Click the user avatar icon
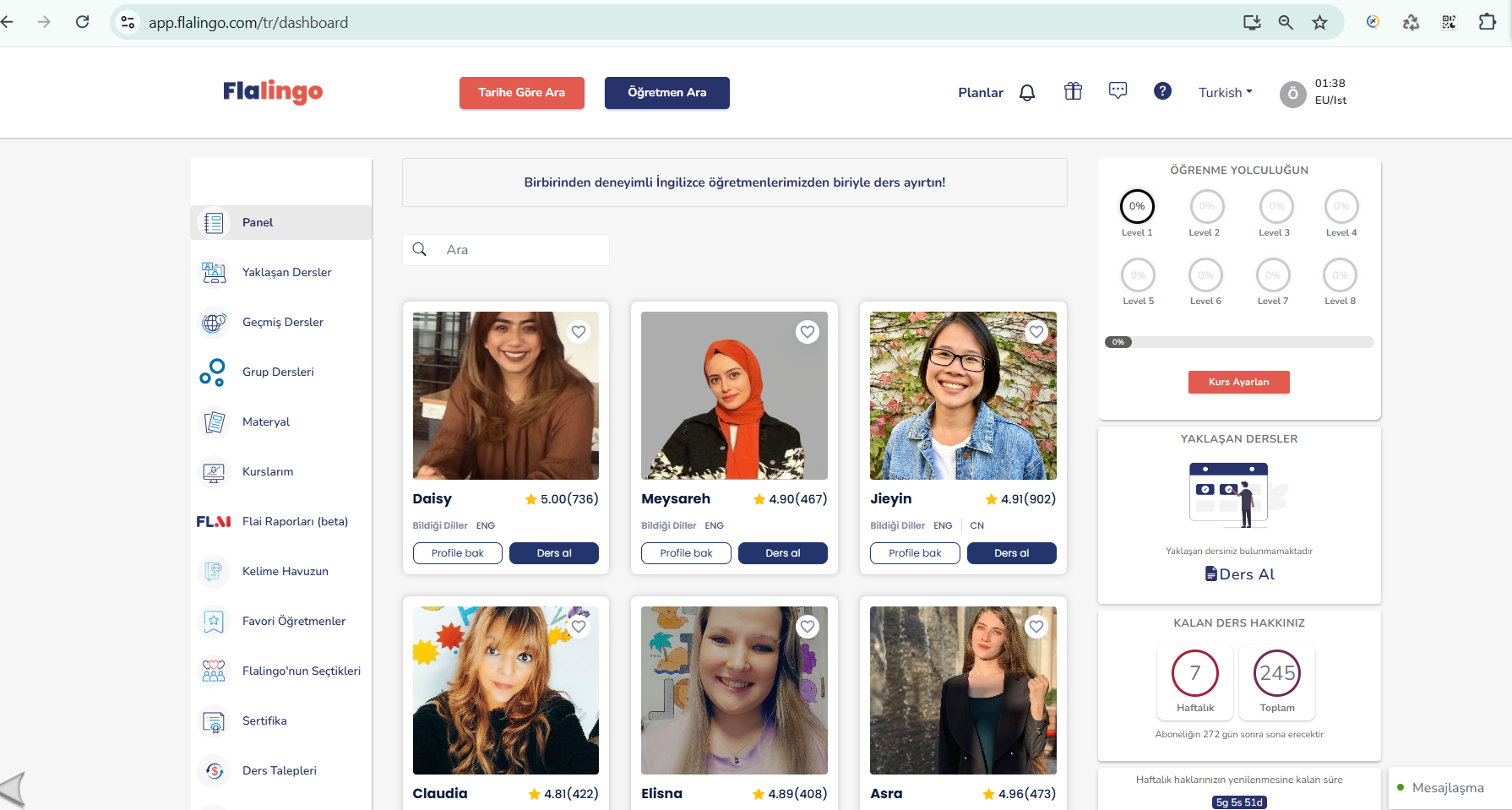Viewport: 1512px width, 810px height. coord(1292,94)
